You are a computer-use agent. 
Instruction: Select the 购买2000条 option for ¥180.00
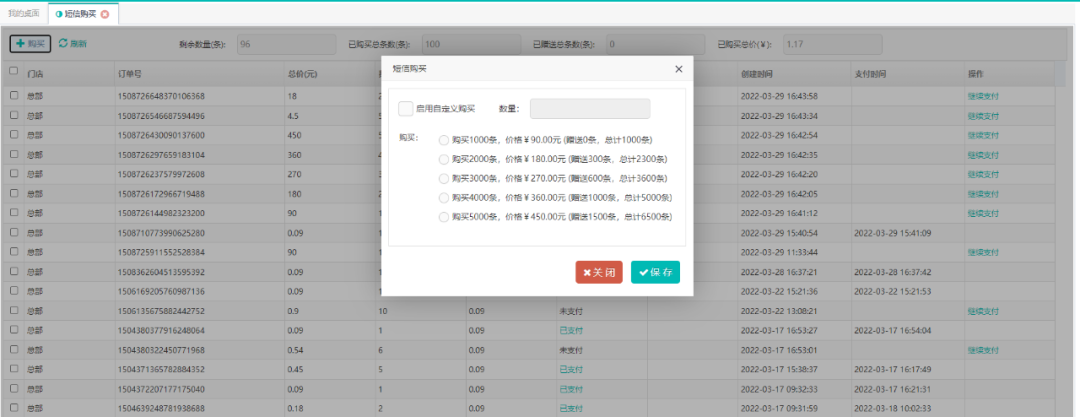click(x=444, y=159)
